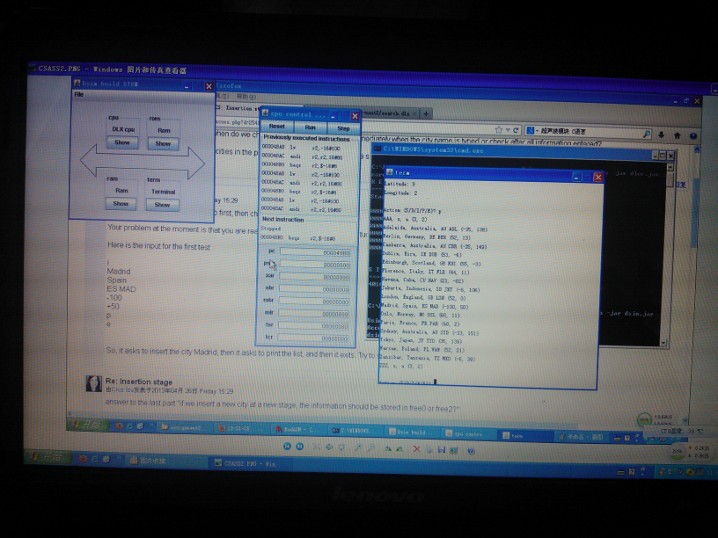The image size is (718, 538).
Task: Open viewer Help via blue question icon
Action: (x=470, y=451)
